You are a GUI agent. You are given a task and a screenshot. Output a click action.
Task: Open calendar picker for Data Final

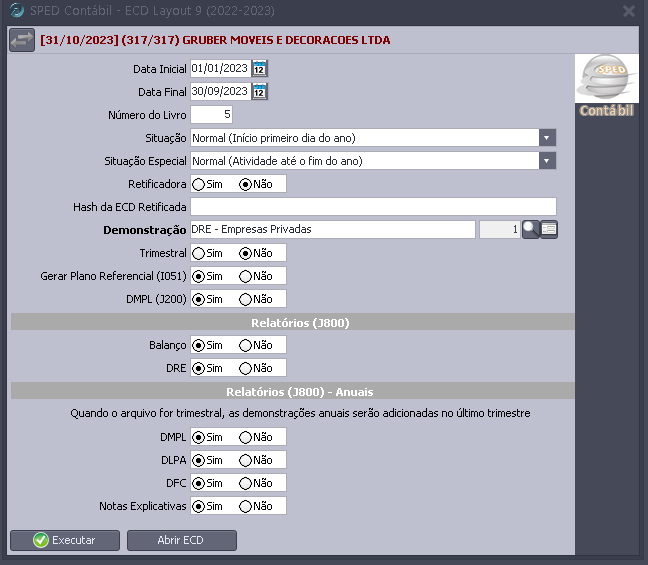point(260,92)
